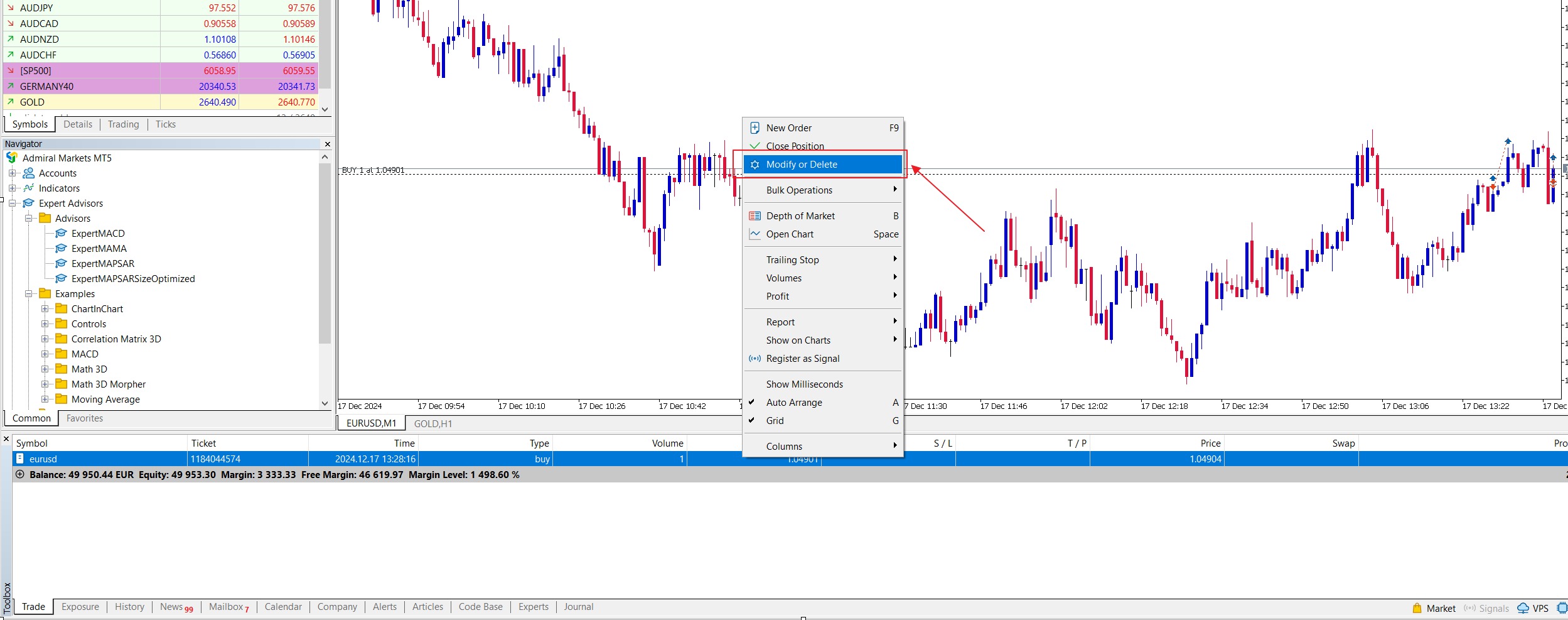Viewport: 1568px width, 620px height.
Task: Click the Navigator scroll down arrow
Action: tap(325, 403)
